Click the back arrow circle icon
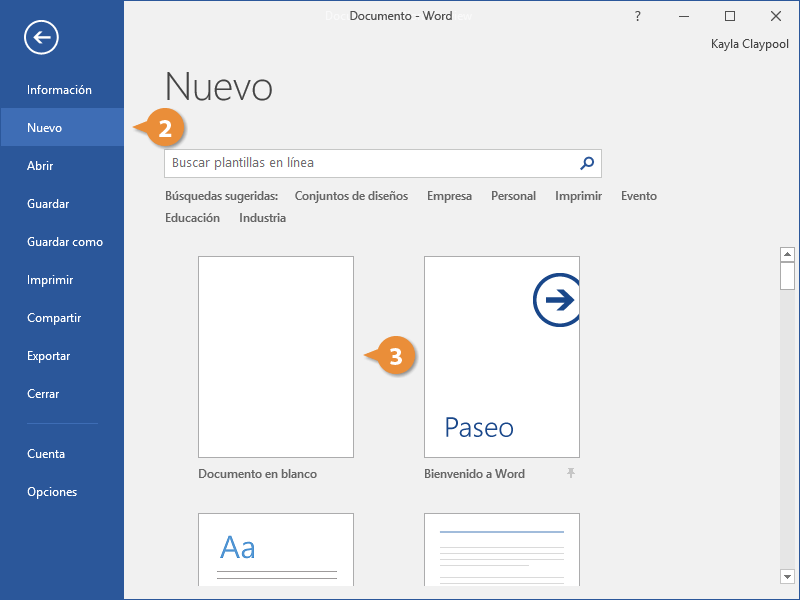 click(x=41, y=37)
